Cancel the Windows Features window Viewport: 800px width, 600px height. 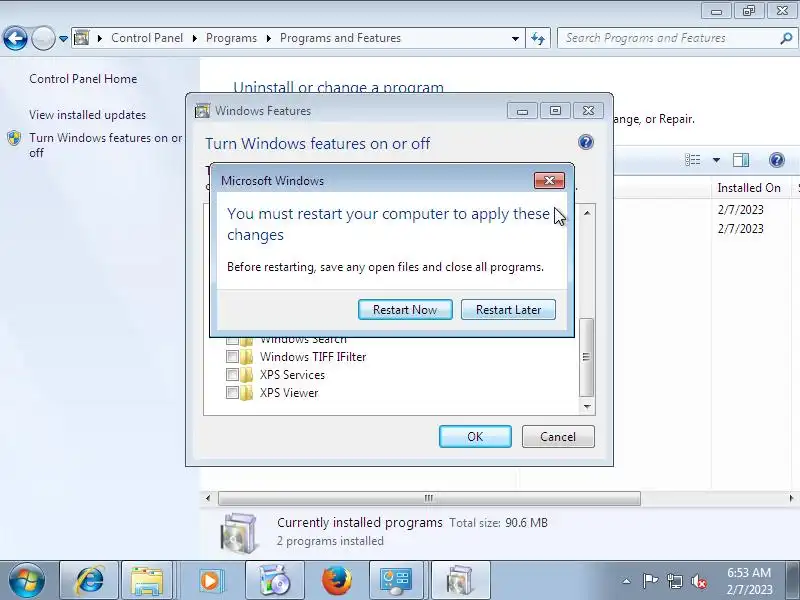click(x=558, y=437)
